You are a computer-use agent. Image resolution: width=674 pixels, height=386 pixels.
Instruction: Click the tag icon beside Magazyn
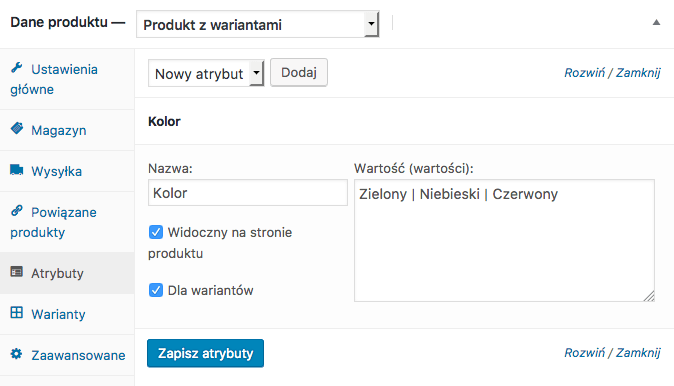(17, 129)
